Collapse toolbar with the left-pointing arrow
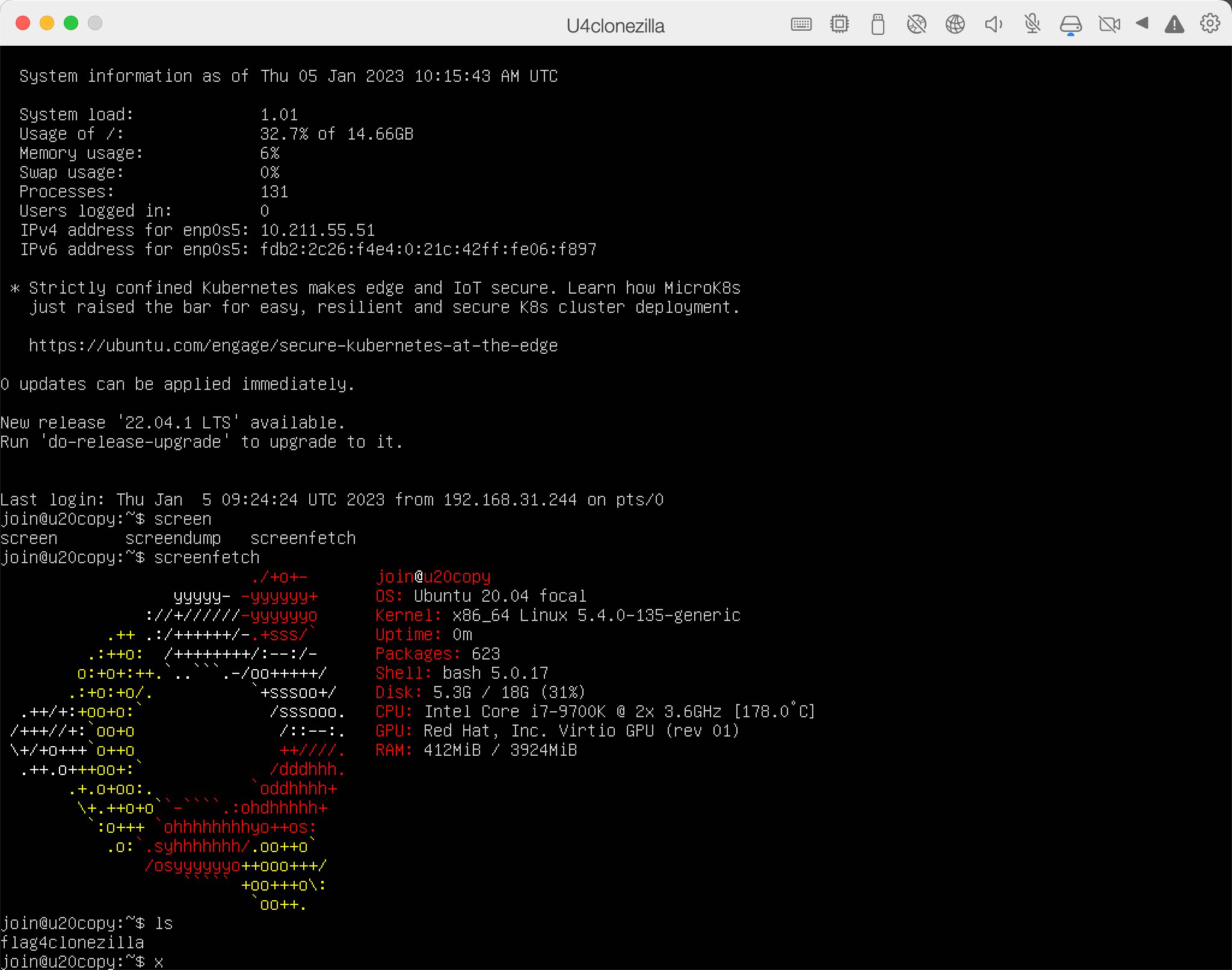 [x=1142, y=23]
